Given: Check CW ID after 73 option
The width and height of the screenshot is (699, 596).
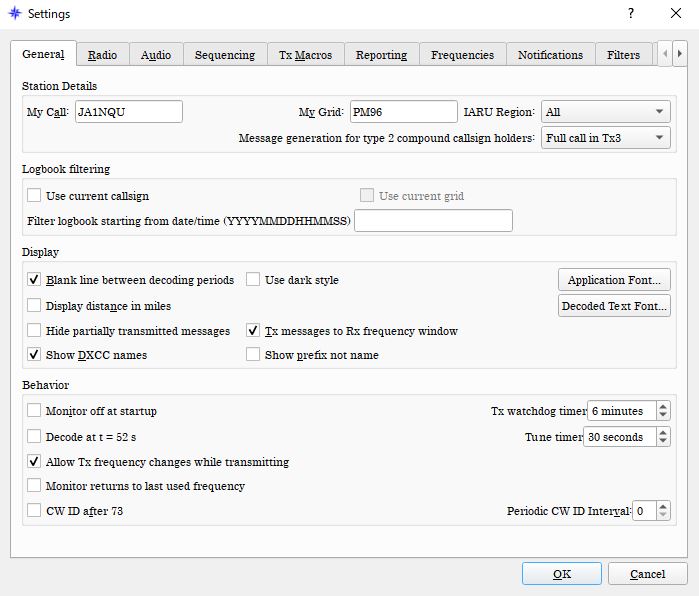Looking at the screenshot, I should (x=34, y=511).
